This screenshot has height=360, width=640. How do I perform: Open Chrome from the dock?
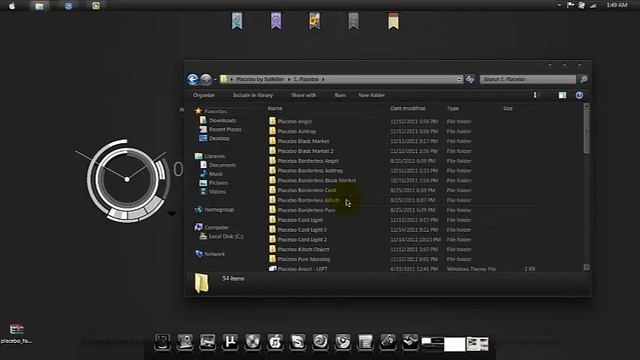pos(343,341)
